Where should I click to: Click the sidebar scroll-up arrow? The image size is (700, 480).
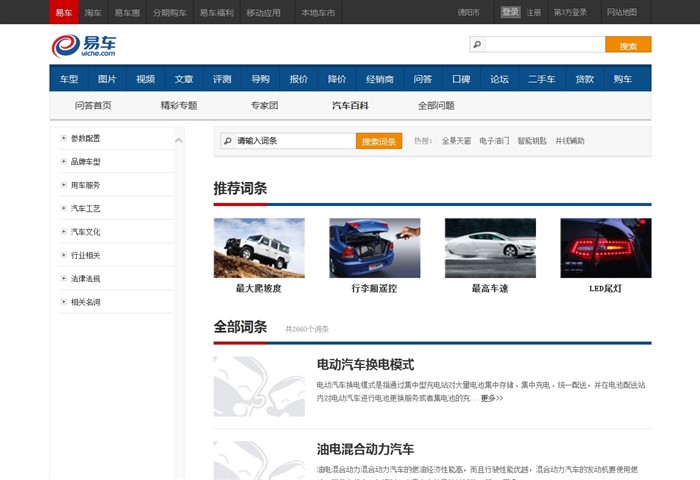tap(179, 140)
